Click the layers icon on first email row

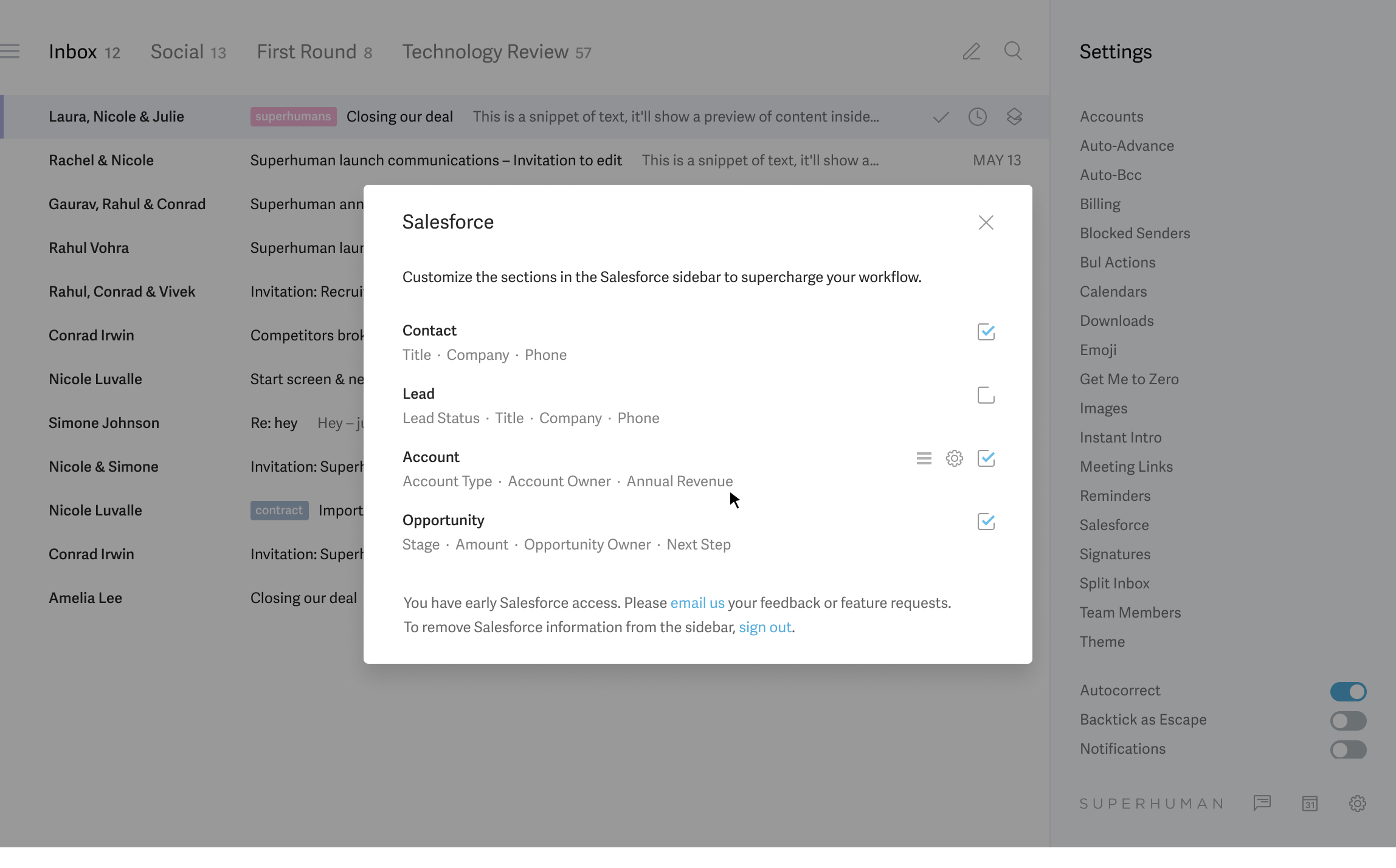(1014, 117)
